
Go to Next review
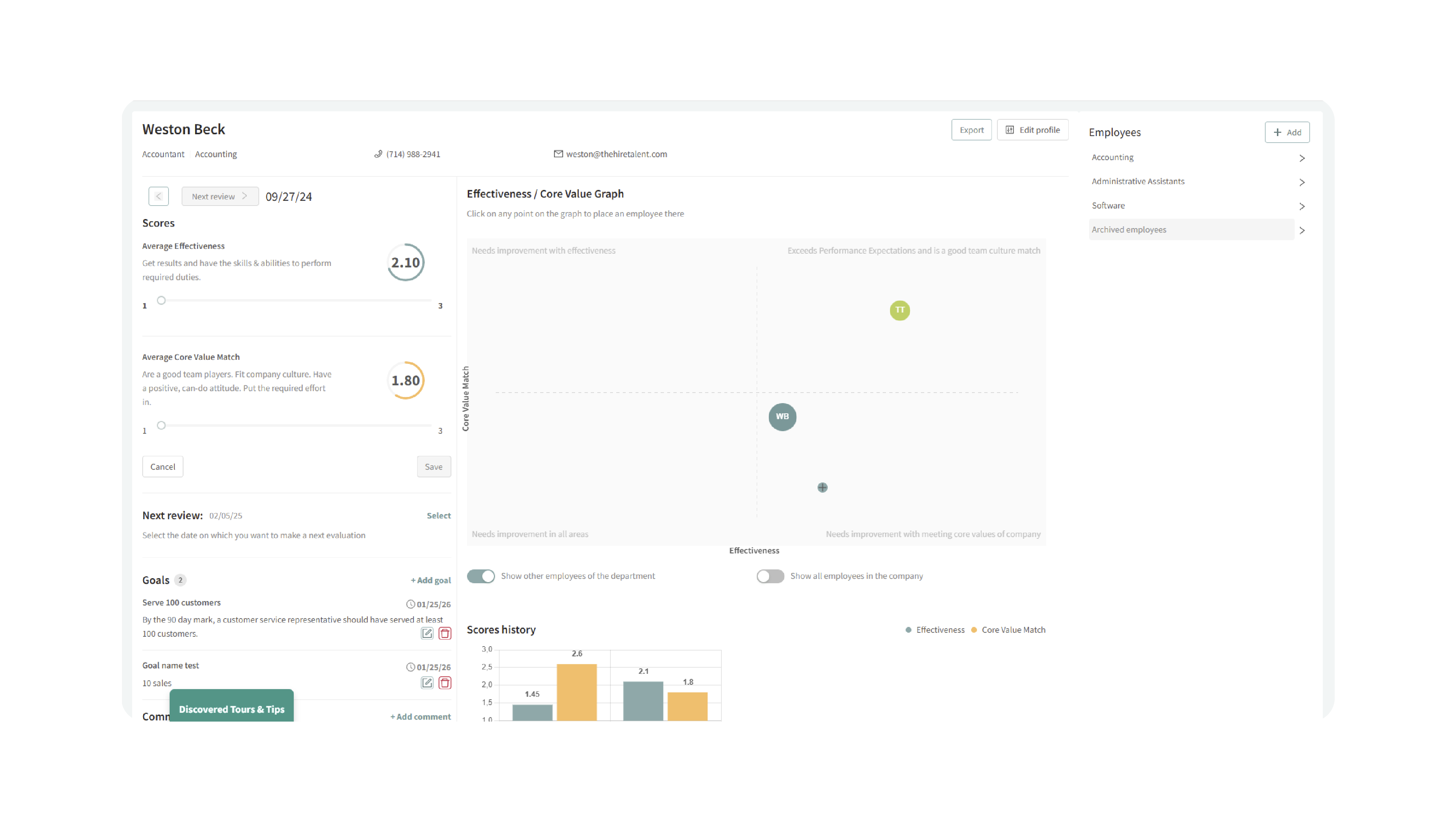click(219, 196)
